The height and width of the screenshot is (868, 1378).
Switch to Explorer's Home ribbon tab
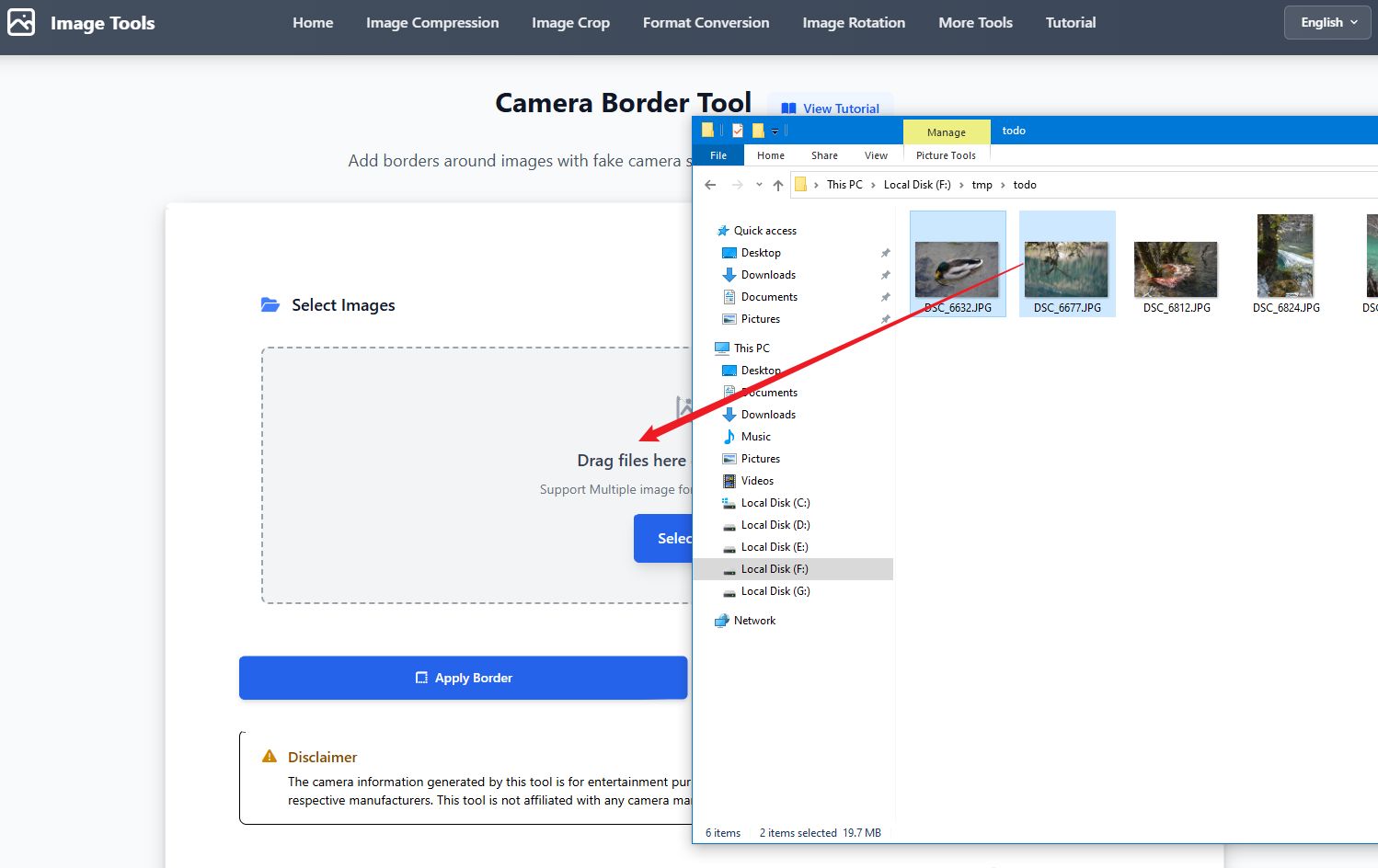[x=771, y=155]
